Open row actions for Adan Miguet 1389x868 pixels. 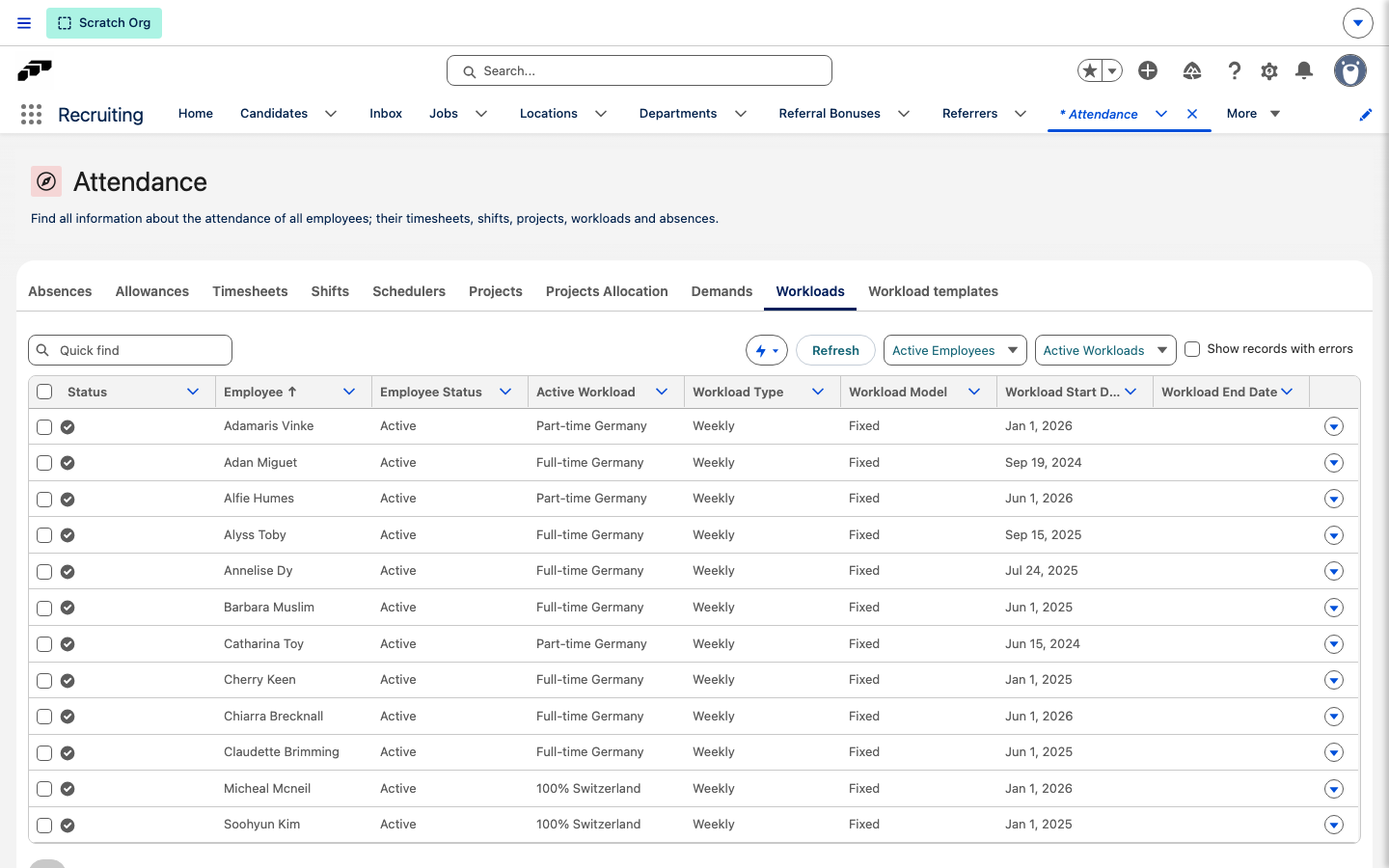coord(1334,463)
